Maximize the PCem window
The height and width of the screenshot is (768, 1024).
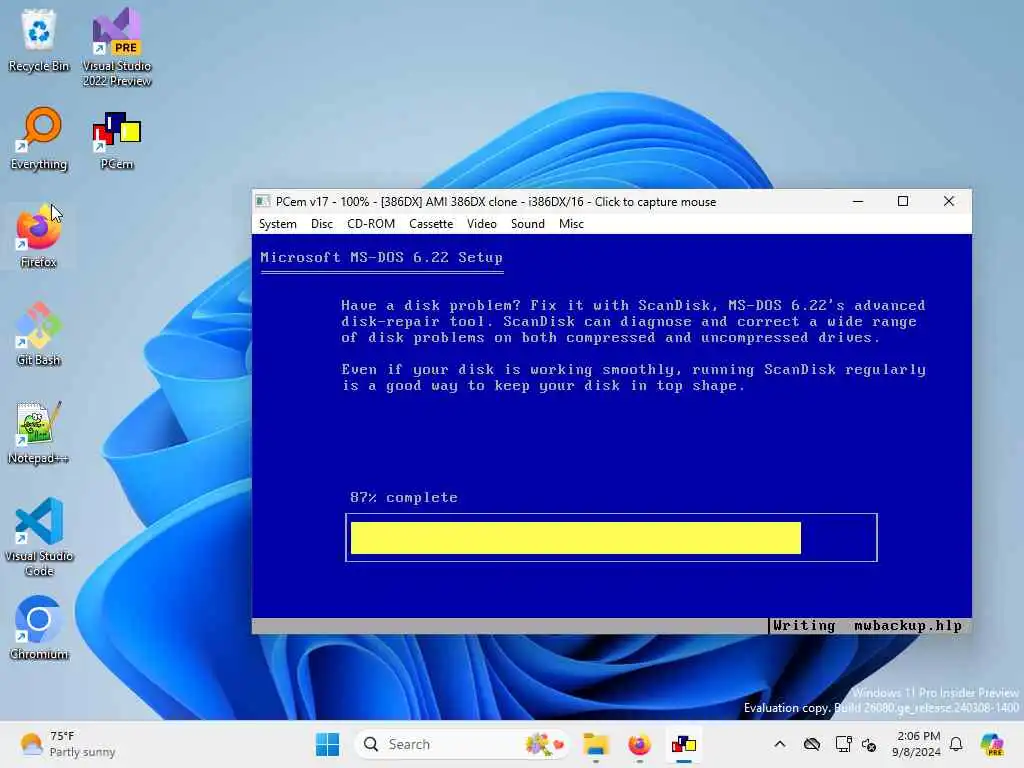903,201
